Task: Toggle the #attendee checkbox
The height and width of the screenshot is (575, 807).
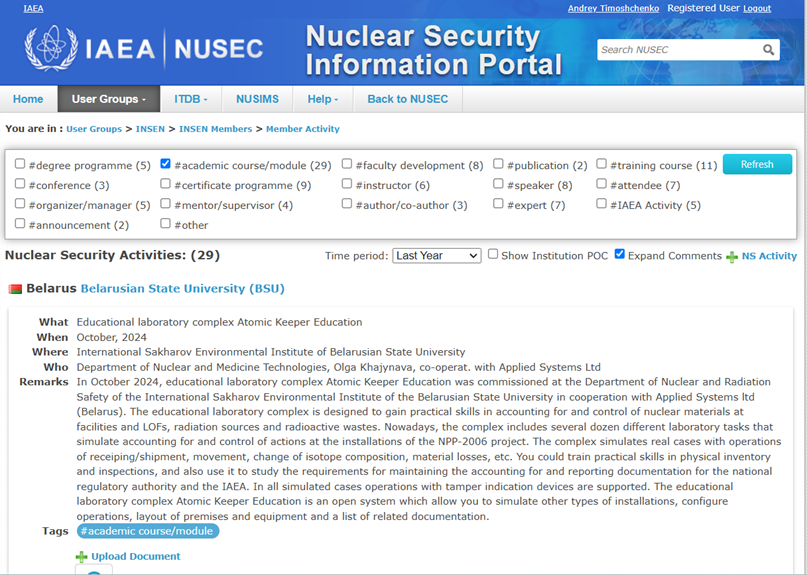Action: click(x=601, y=183)
